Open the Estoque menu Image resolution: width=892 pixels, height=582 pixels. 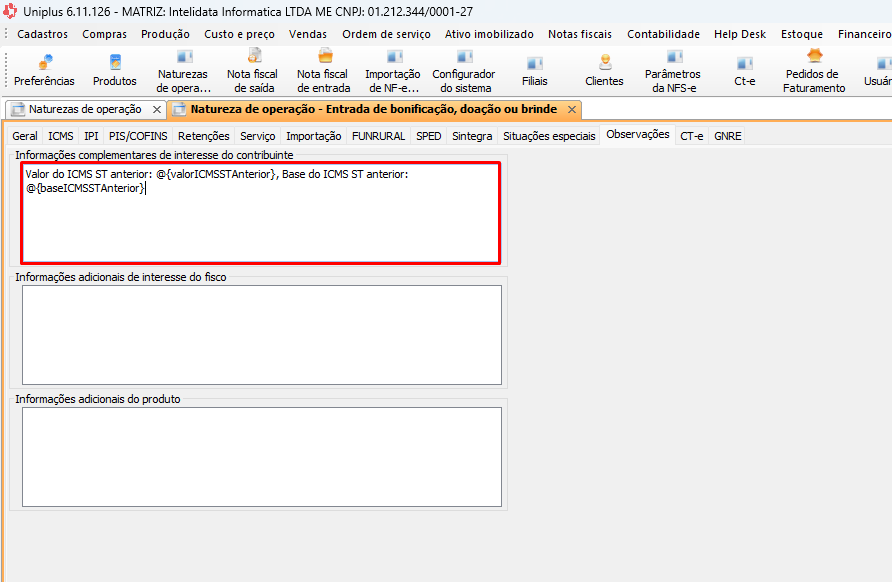tap(802, 34)
